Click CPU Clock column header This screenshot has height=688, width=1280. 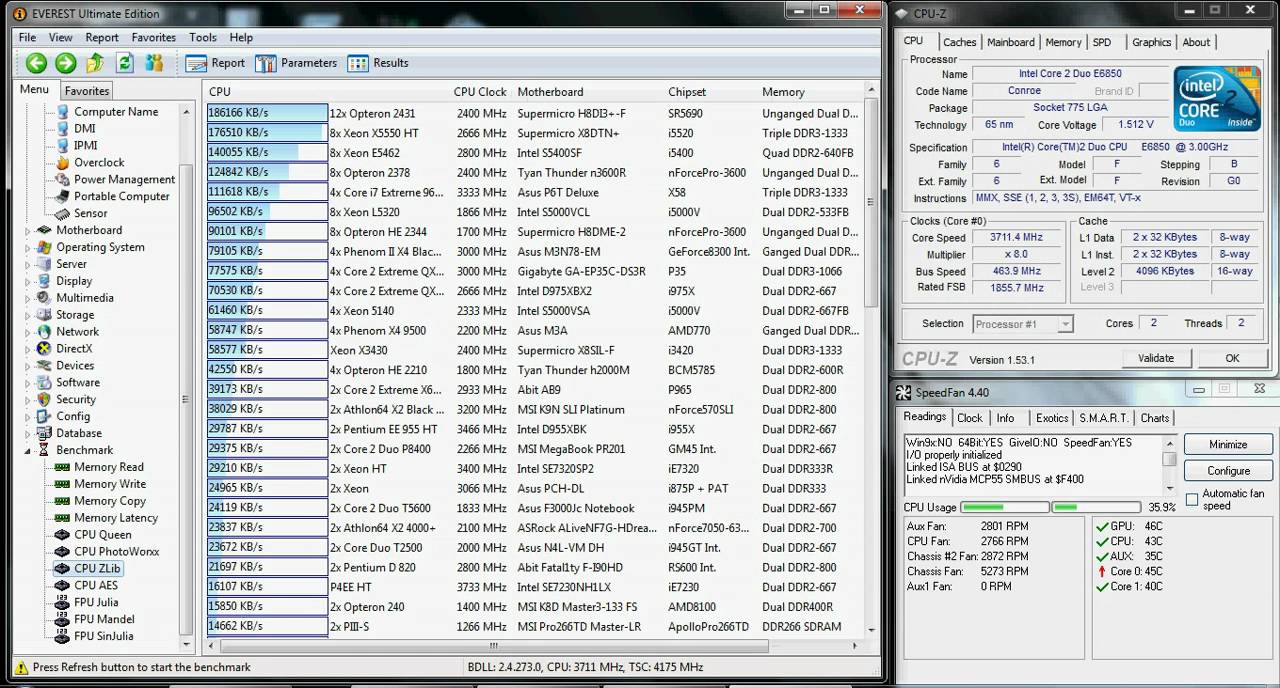click(480, 92)
